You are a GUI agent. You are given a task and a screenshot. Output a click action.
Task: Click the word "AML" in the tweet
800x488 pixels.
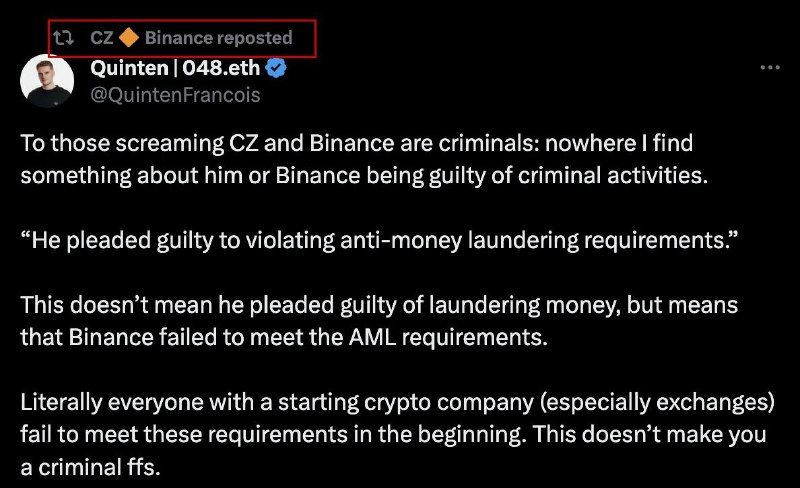coord(372,337)
